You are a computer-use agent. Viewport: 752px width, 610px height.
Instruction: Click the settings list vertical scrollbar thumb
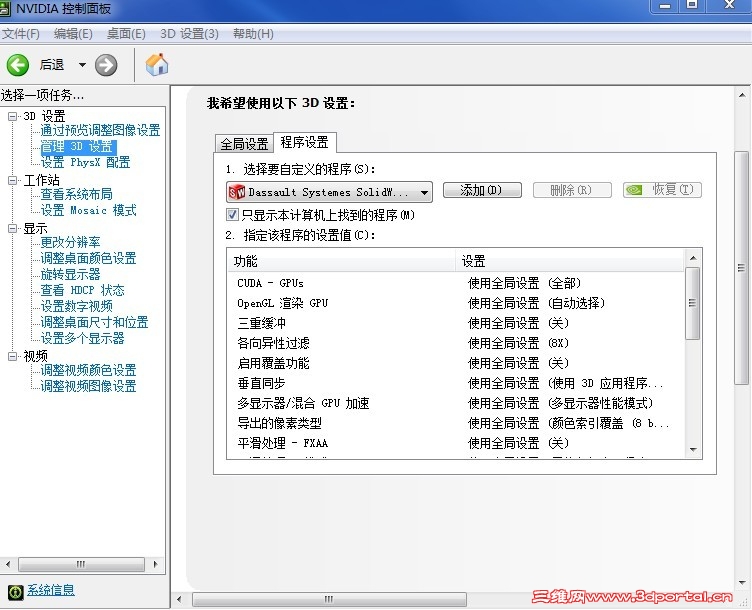coord(693,303)
